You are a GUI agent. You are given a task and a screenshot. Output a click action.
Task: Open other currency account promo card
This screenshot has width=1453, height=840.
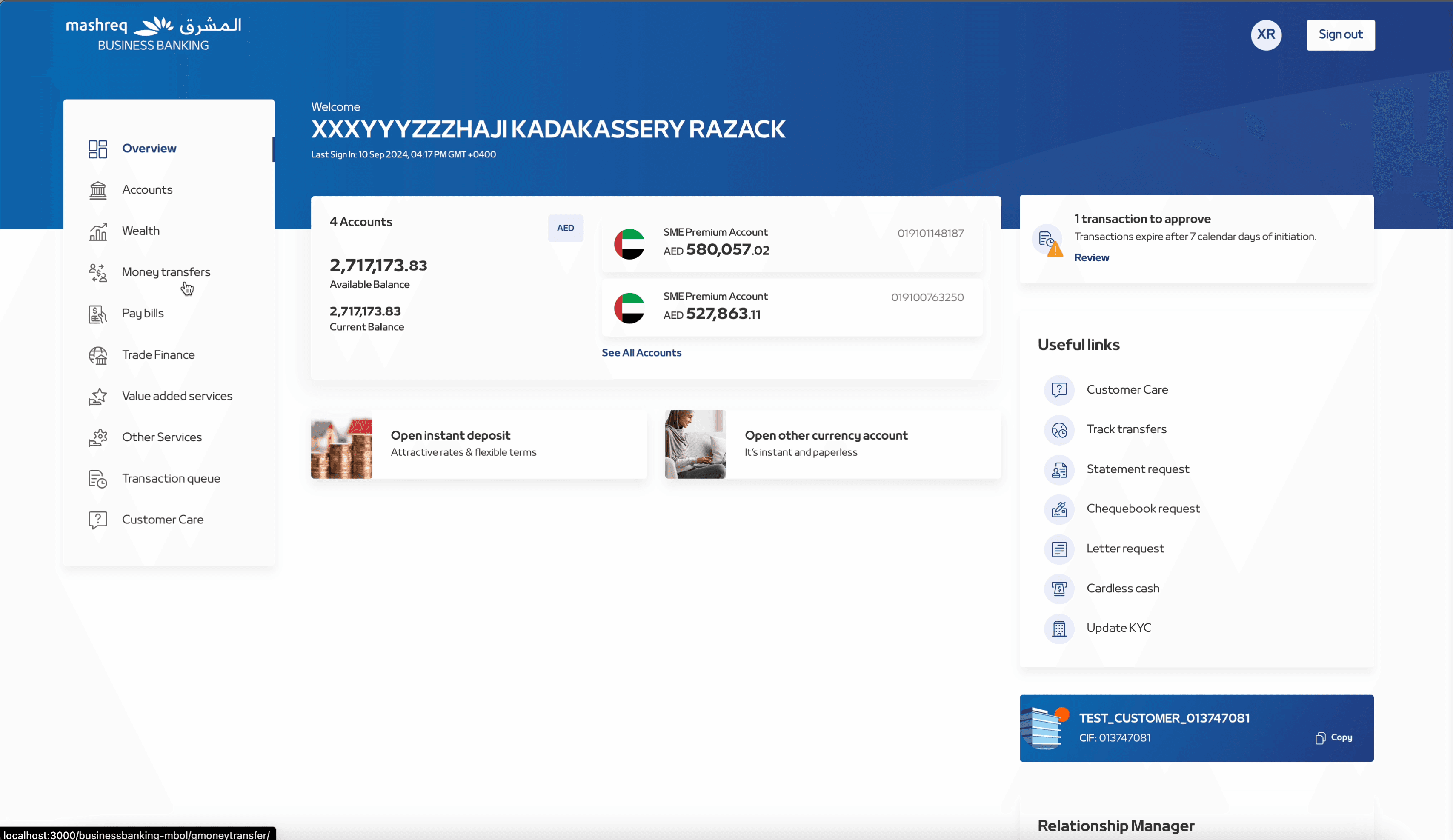832,445
